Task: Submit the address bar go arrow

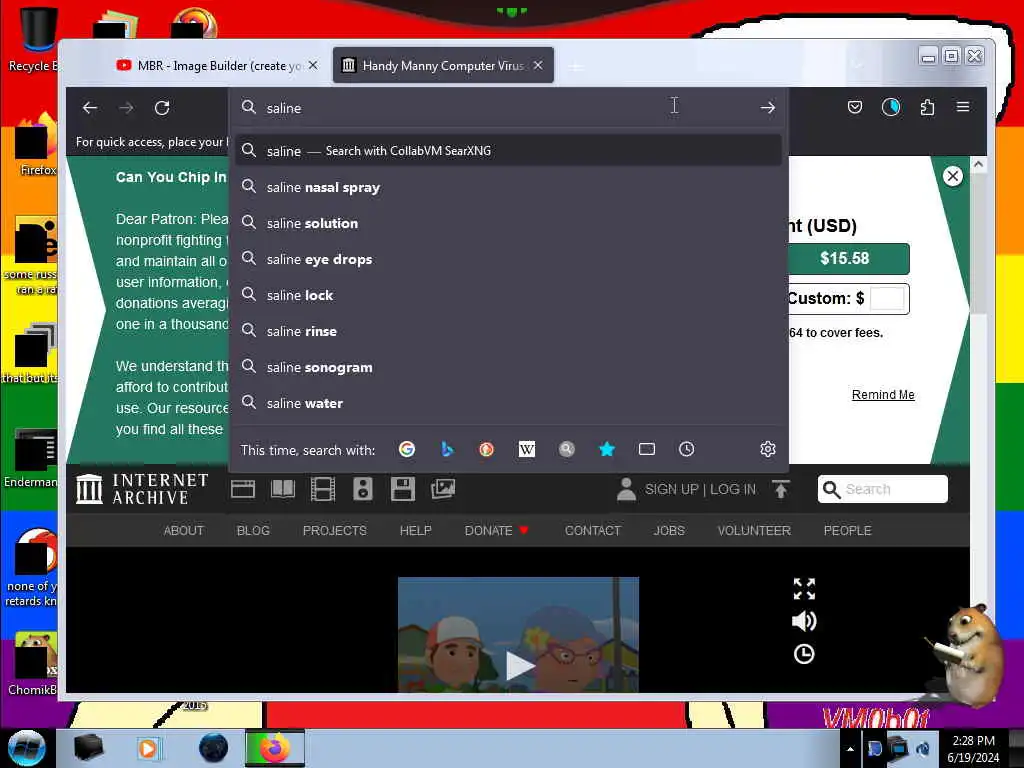Action: pyautogui.click(x=767, y=108)
